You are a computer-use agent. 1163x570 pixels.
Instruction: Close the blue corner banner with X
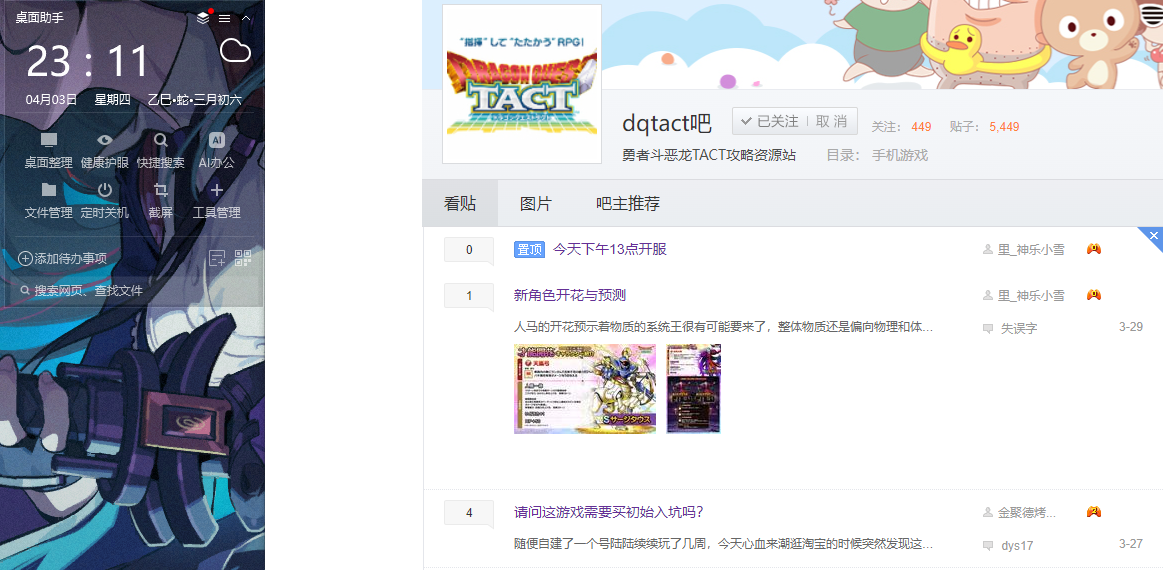(1153, 235)
